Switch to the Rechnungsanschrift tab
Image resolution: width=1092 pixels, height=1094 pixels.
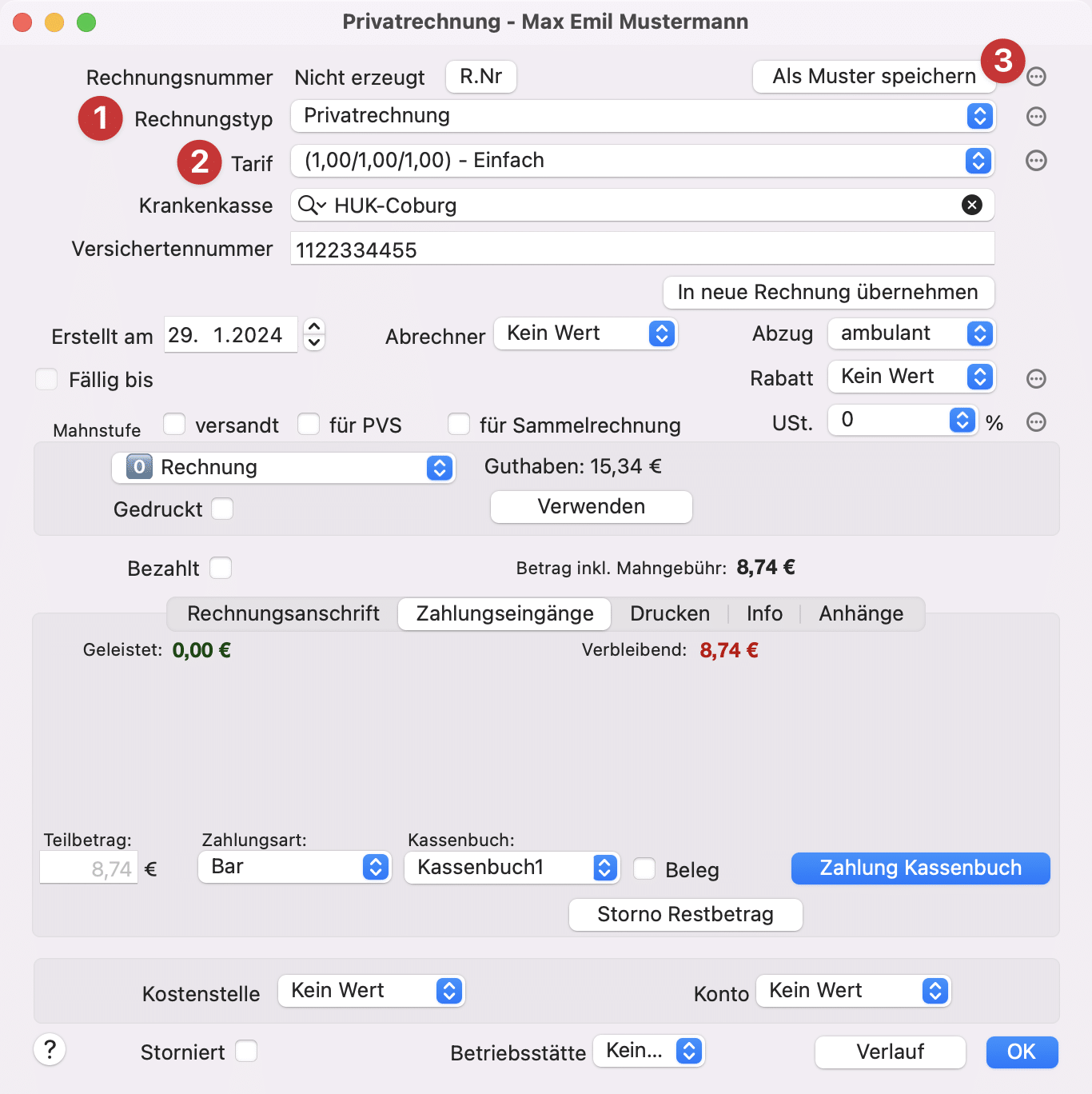(283, 613)
